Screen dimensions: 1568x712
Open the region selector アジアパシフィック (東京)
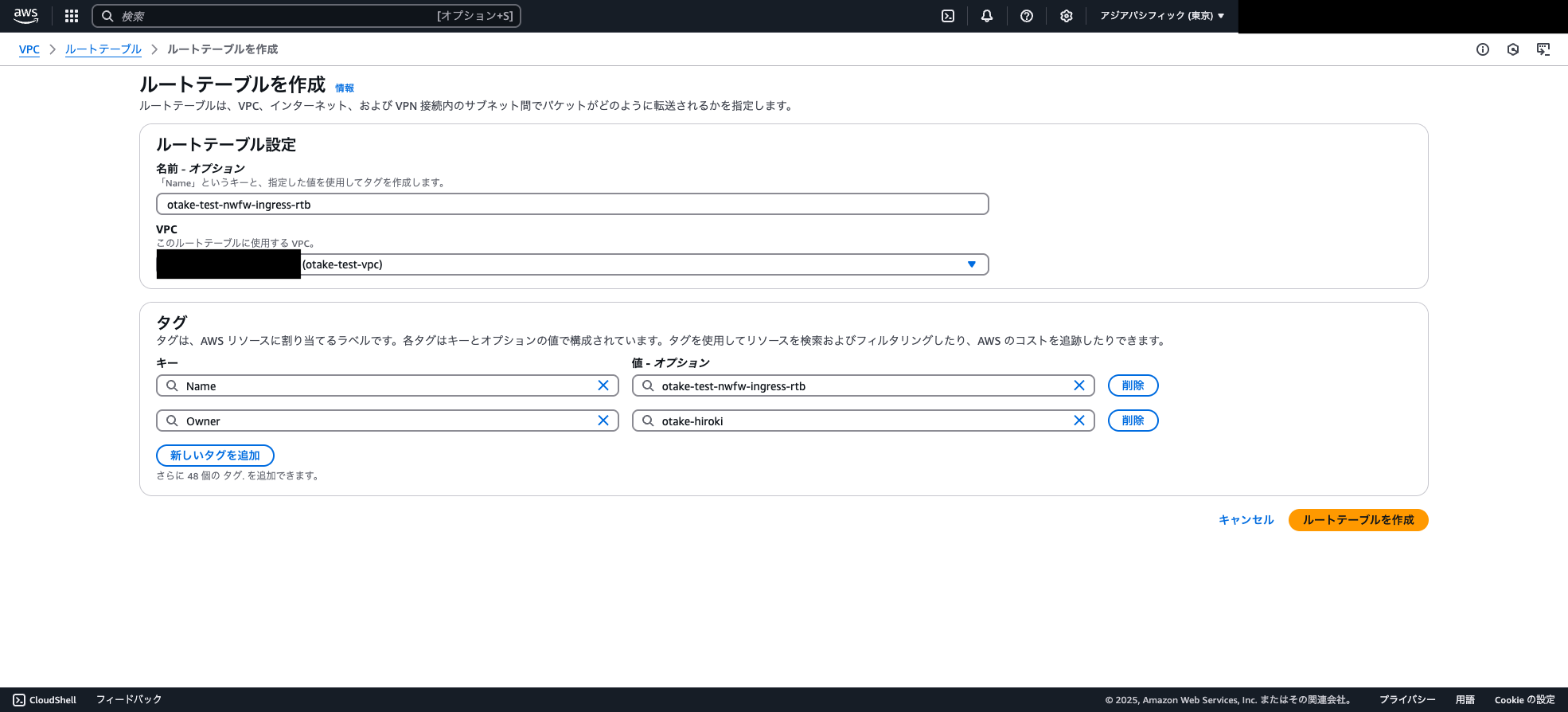point(1162,16)
